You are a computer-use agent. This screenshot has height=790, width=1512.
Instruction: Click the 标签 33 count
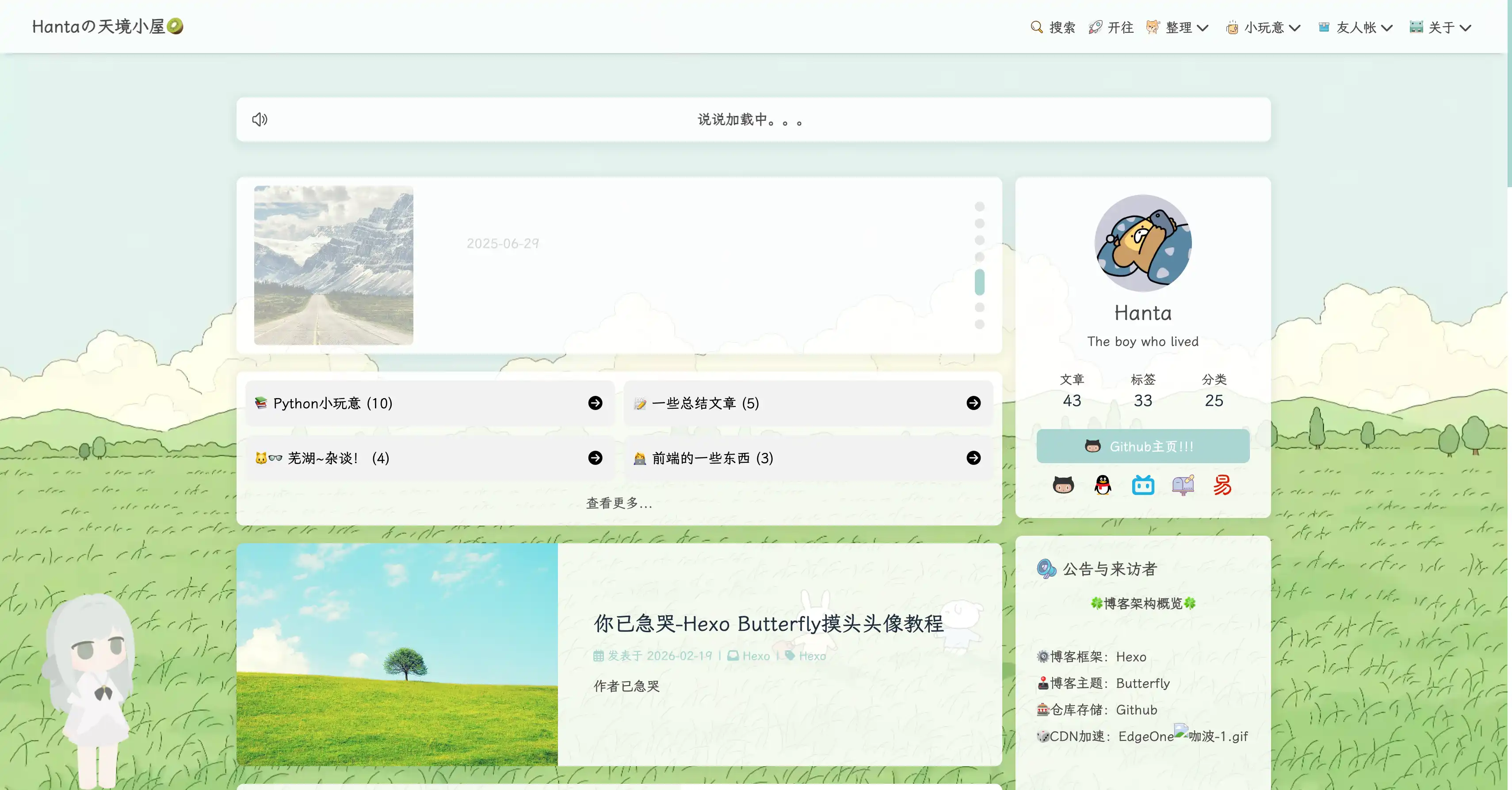(x=1143, y=390)
